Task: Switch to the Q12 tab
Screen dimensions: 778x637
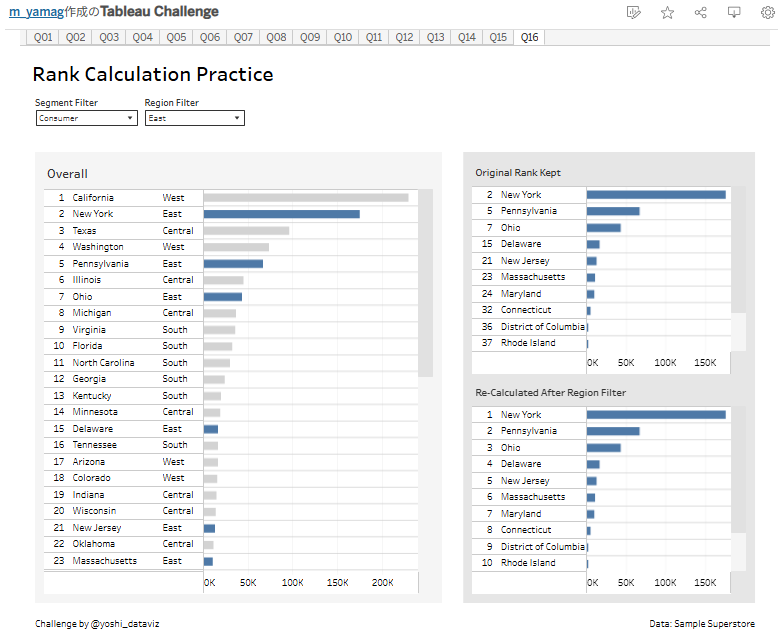Action: (404, 37)
